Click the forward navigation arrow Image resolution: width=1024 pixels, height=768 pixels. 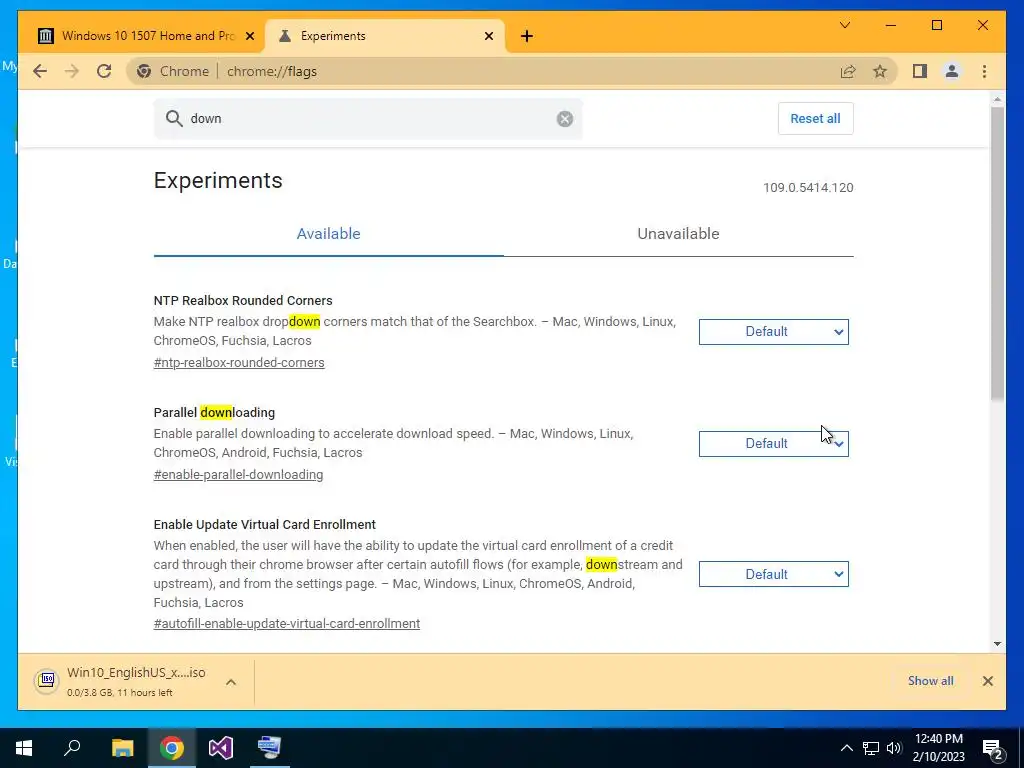72,71
